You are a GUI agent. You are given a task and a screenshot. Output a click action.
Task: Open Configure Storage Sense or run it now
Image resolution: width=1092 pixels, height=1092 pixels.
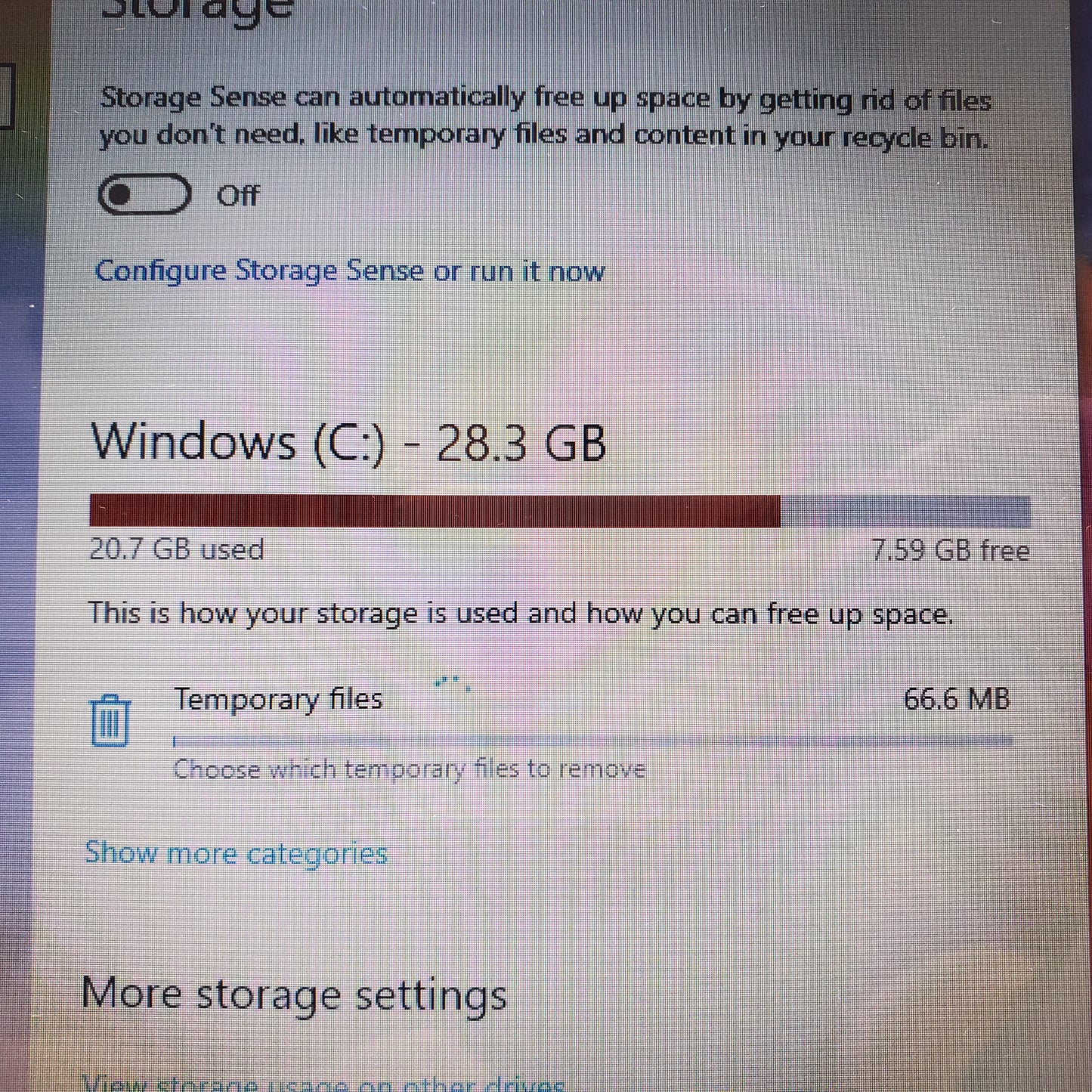click(349, 271)
